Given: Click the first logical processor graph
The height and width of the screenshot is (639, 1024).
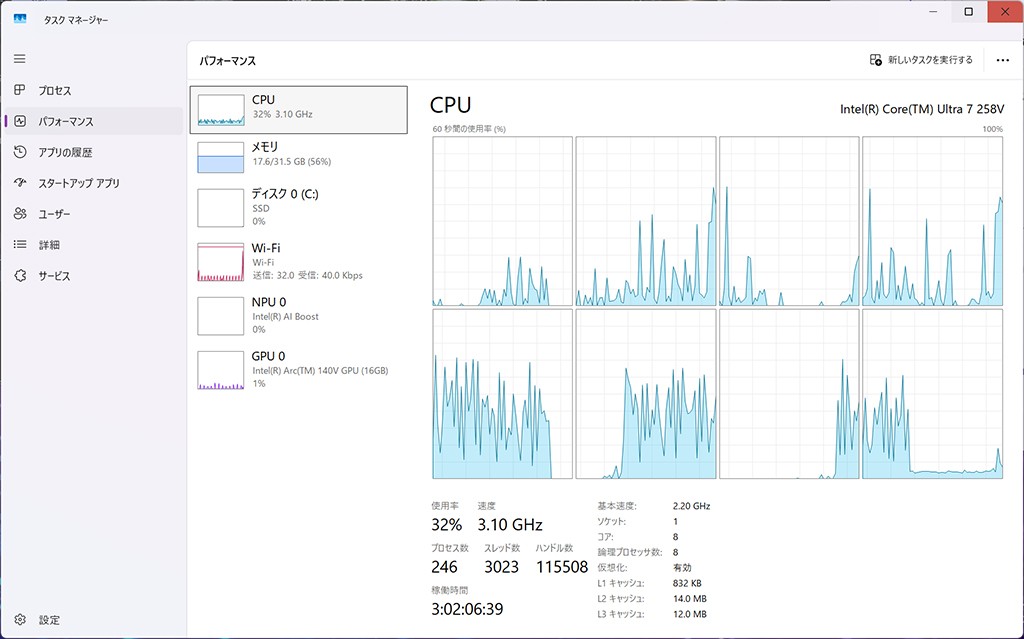Looking at the screenshot, I should pyautogui.click(x=502, y=221).
